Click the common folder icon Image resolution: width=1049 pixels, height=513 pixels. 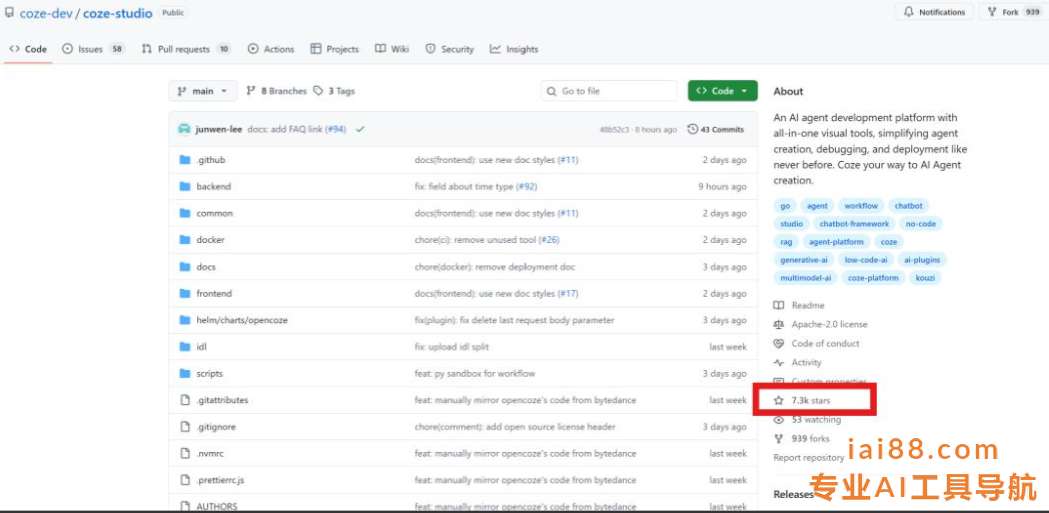pos(185,213)
